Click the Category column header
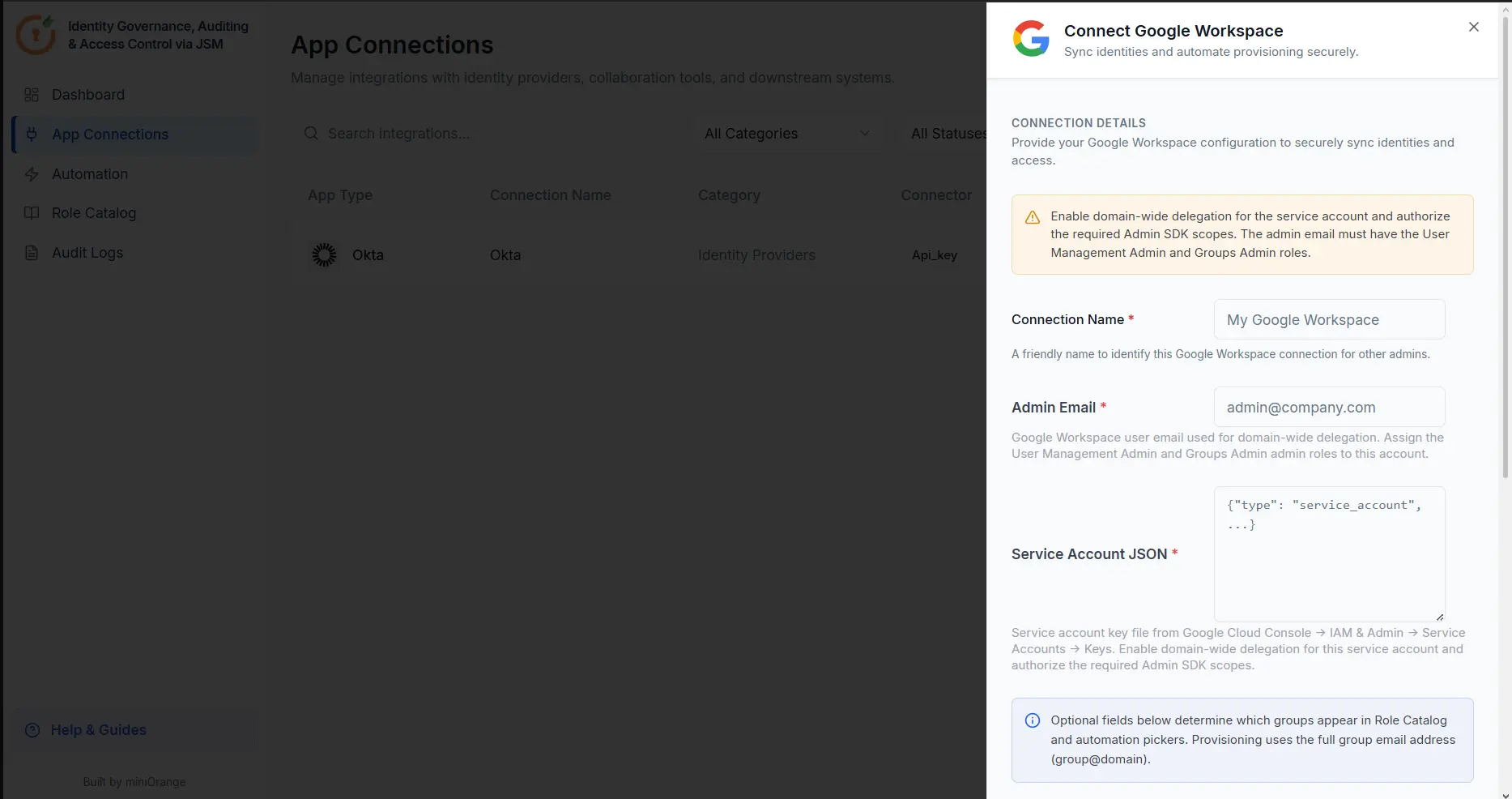 coord(729,195)
